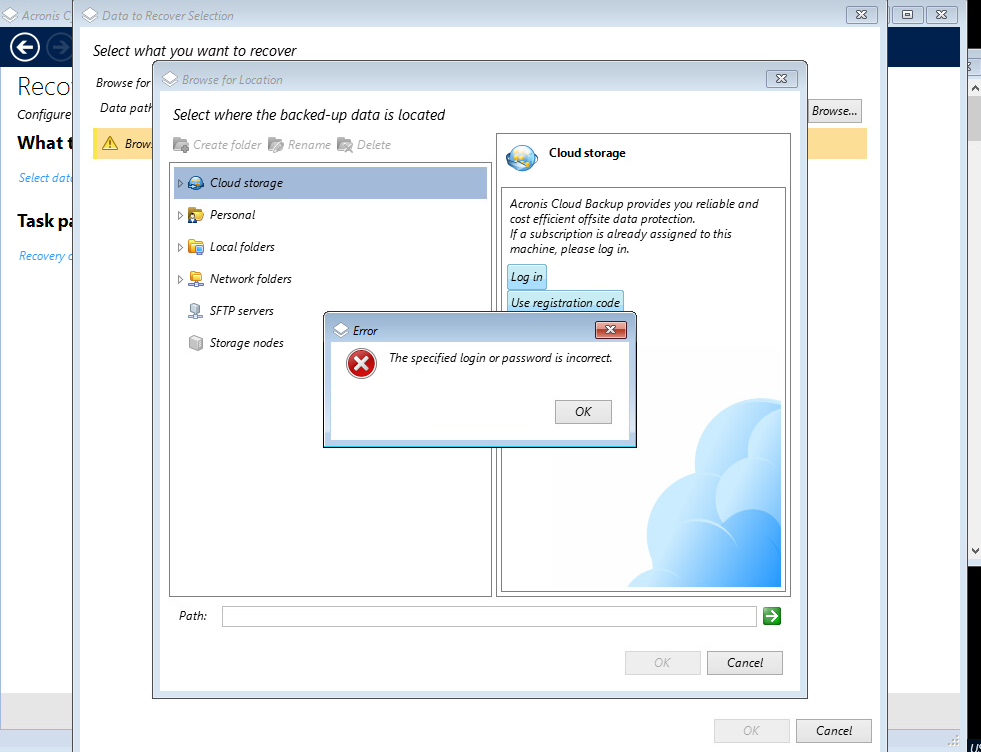Expand the Network folders tree node
Screen dimensions: 981x752
coord(180,279)
